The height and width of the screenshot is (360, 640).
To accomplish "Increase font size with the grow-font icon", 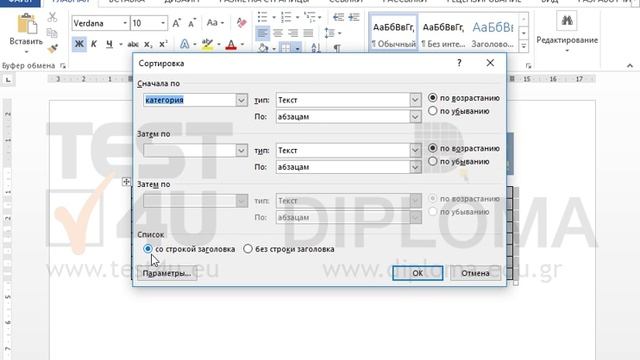I will point(176,23).
